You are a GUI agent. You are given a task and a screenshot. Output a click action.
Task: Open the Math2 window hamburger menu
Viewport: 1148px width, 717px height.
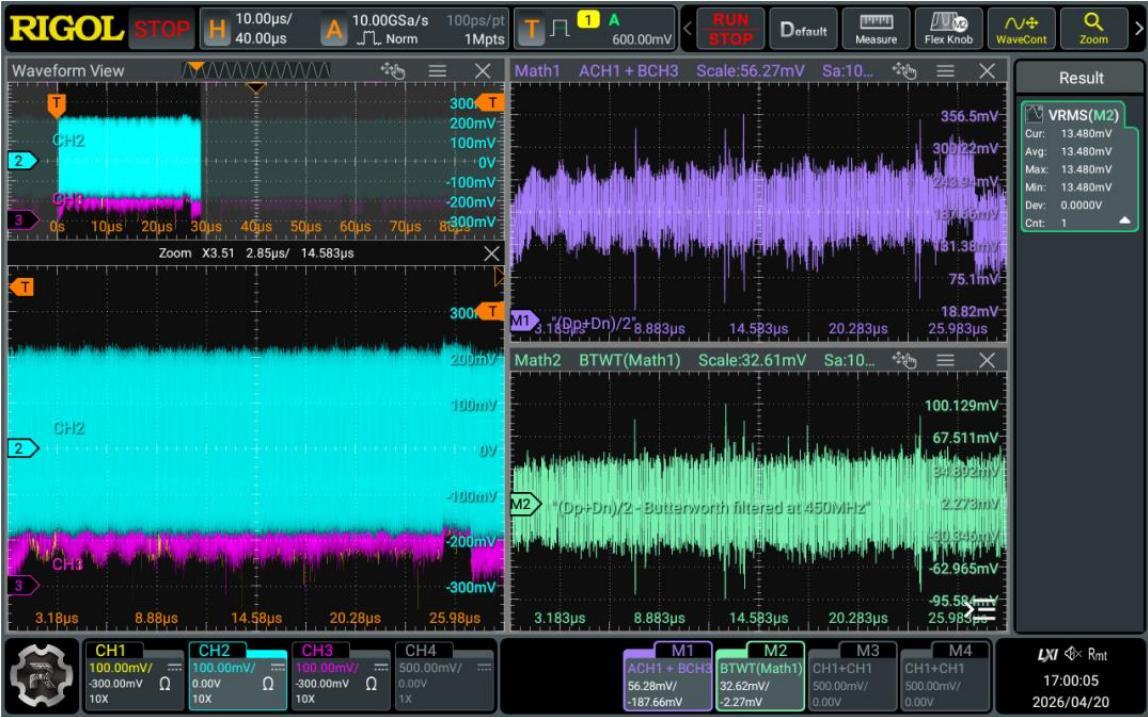(945, 360)
